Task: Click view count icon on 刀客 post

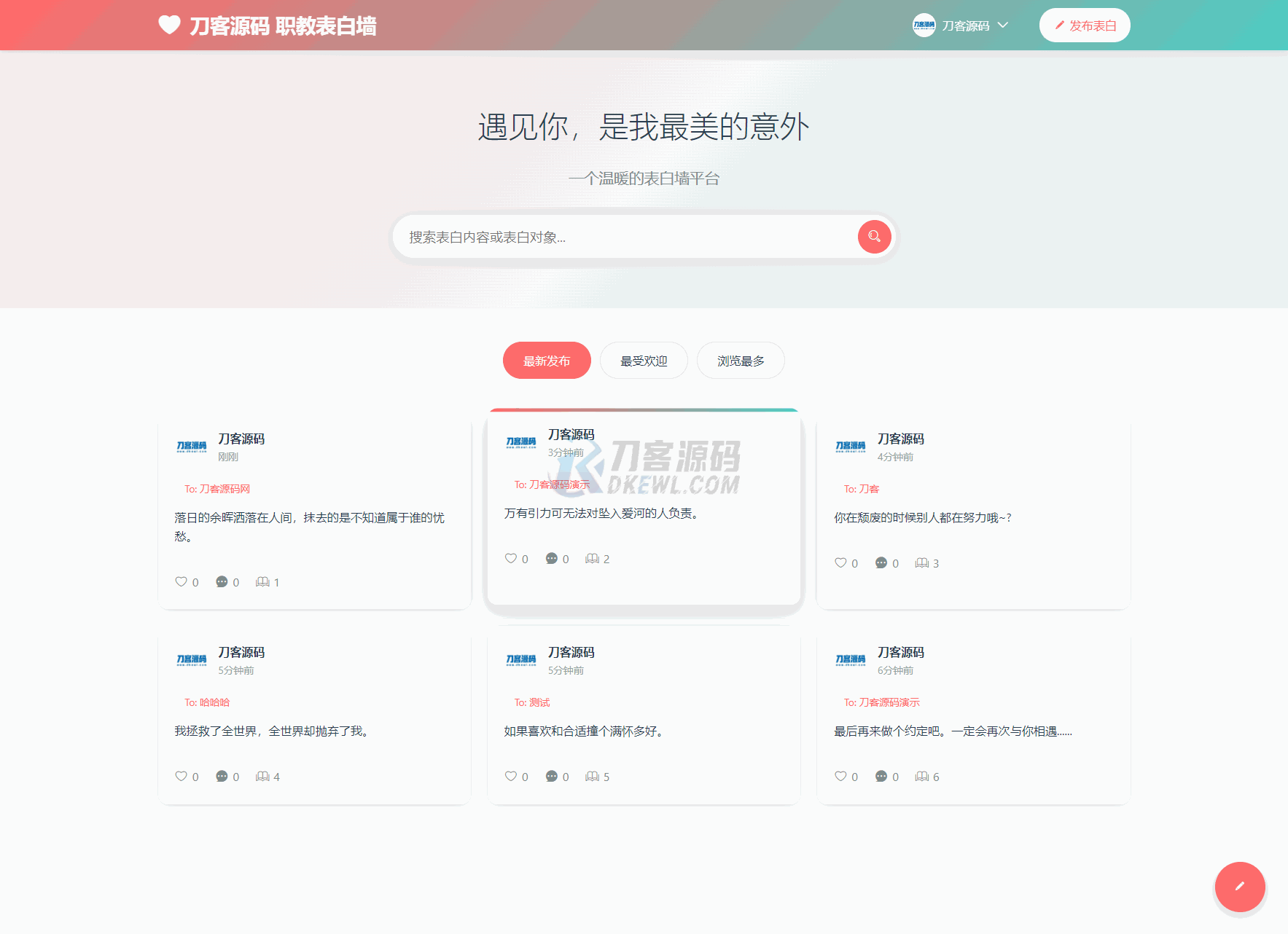Action: tap(922, 562)
